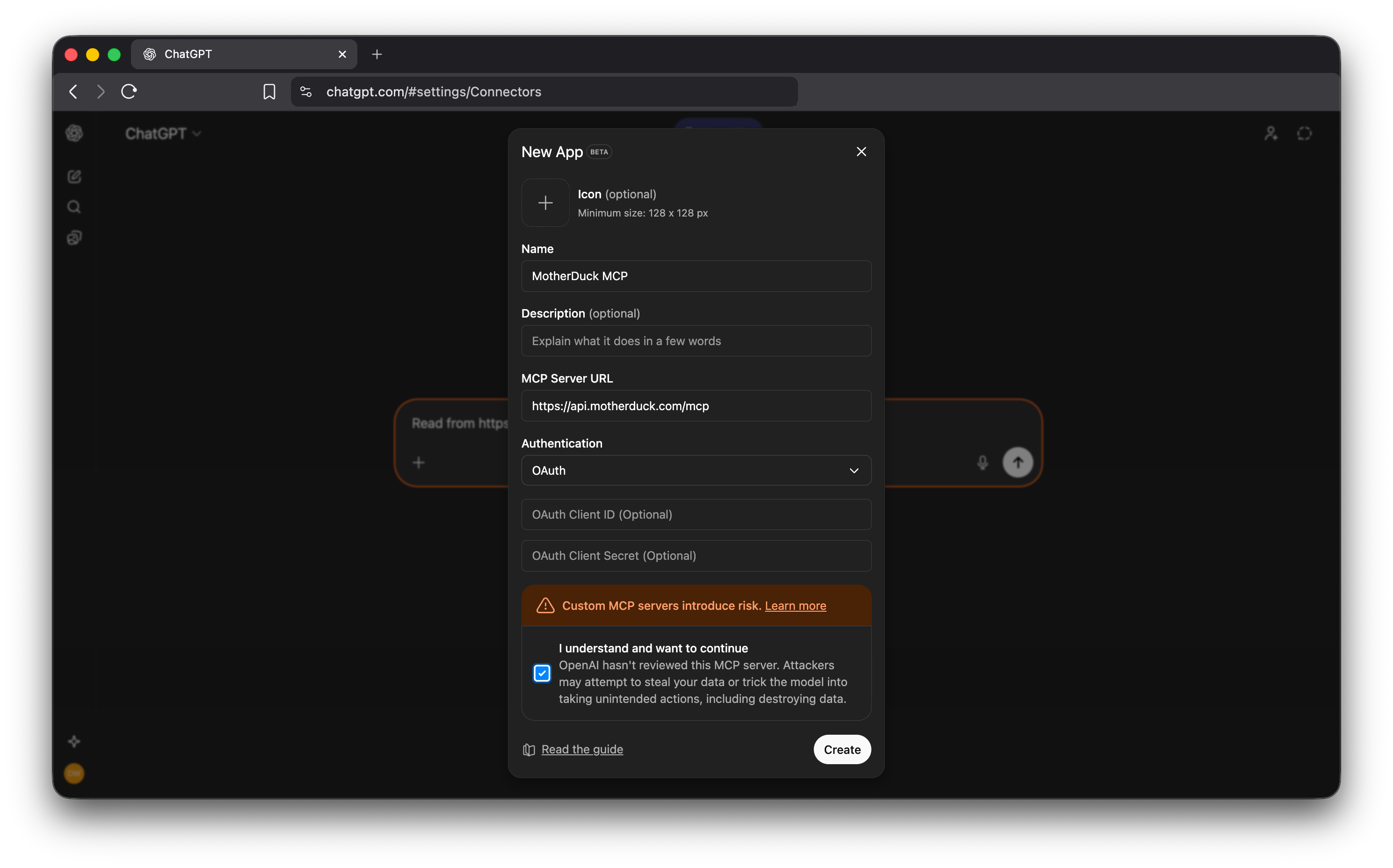Open a new browser tab
The image size is (1393, 868).
376,54
